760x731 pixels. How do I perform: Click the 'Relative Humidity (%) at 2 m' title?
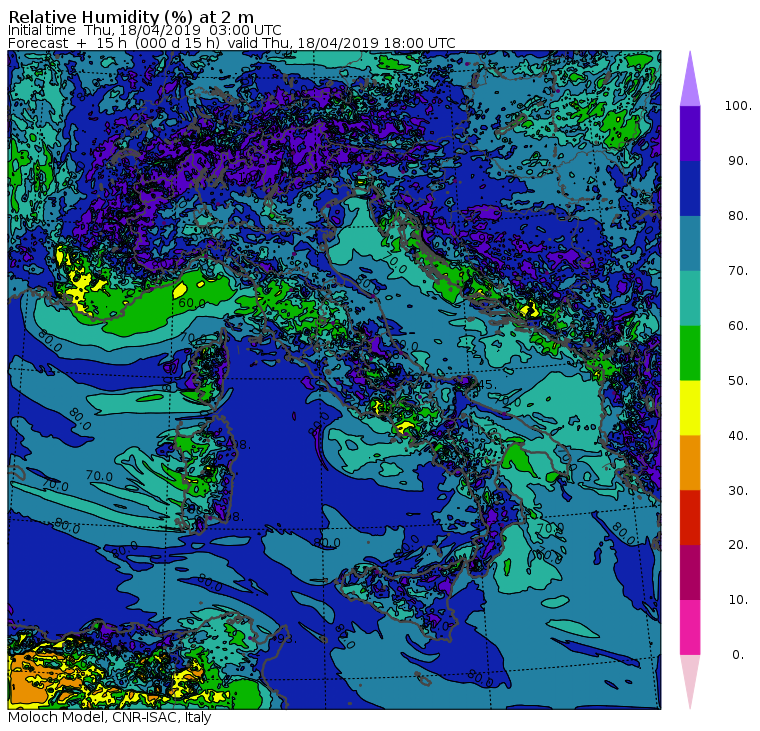coord(131,17)
